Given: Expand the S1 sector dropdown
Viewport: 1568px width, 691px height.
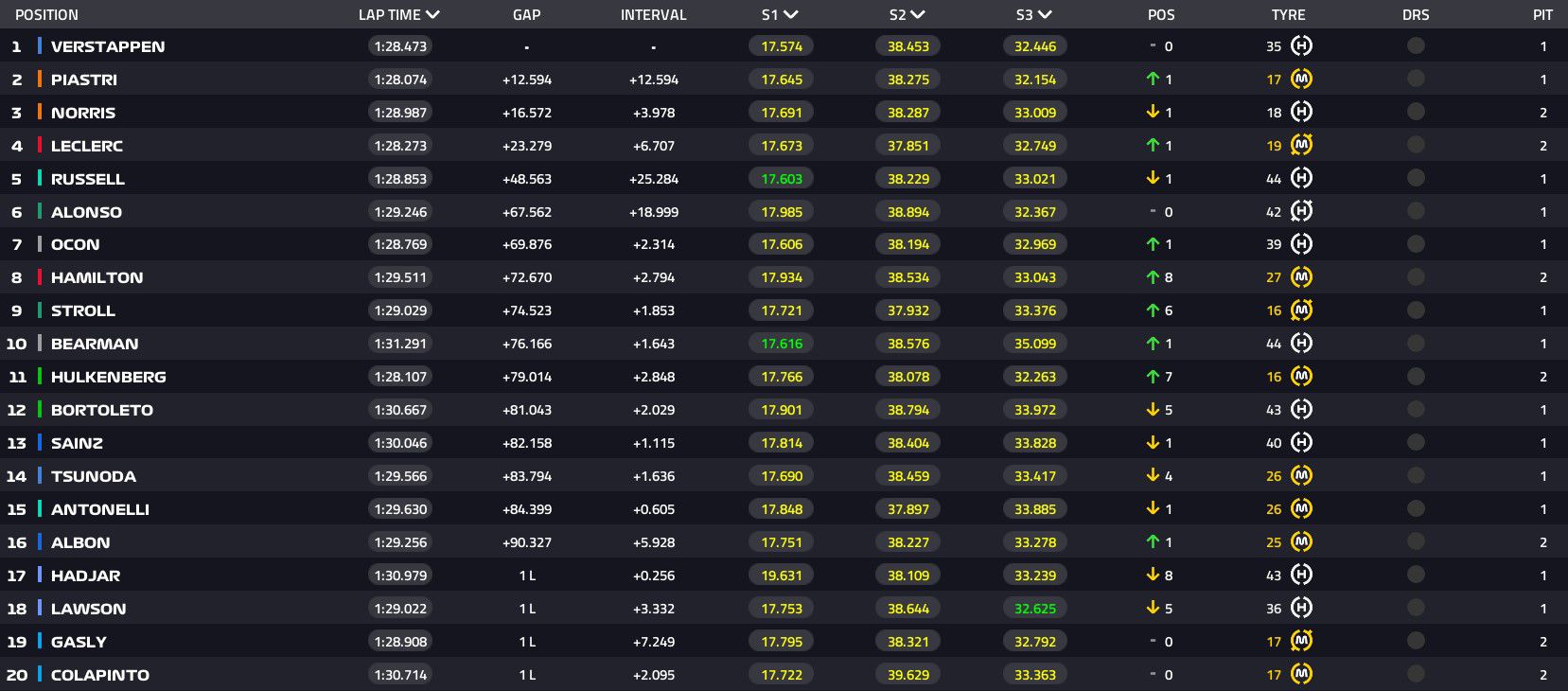Looking at the screenshot, I should click(x=791, y=15).
